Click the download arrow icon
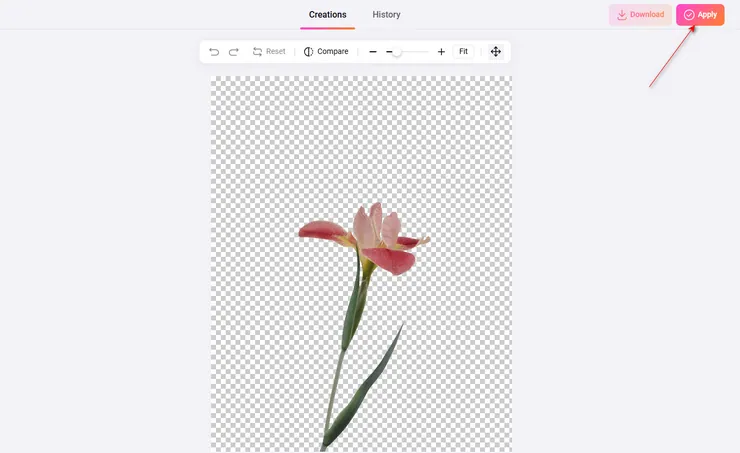Screen dimensions: 740x453 pos(622,15)
